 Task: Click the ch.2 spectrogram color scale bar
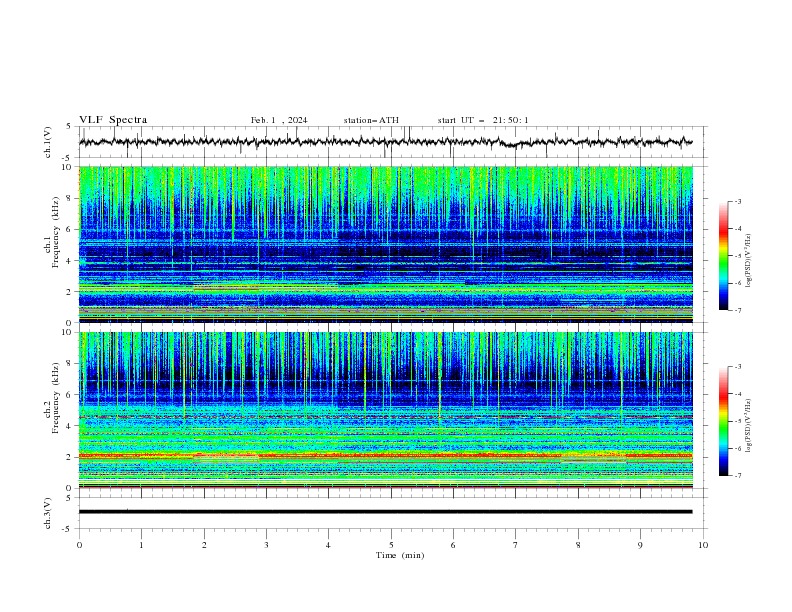[x=724, y=421]
